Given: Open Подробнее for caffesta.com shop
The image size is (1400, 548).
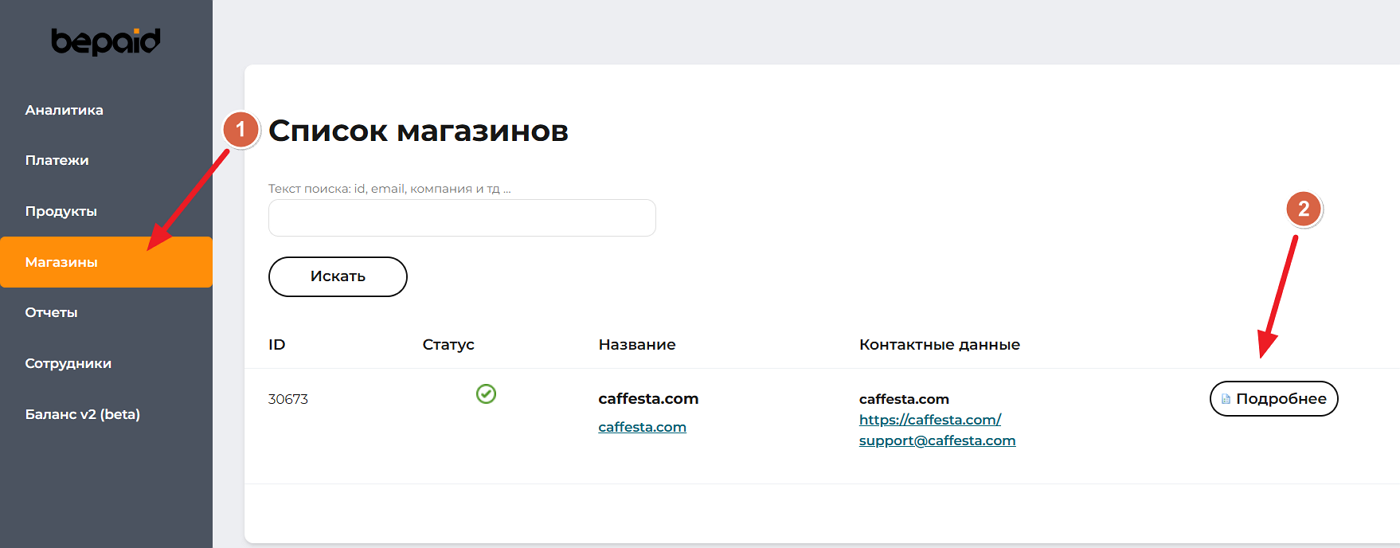Looking at the screenshot, I should tap(1274, 399).
